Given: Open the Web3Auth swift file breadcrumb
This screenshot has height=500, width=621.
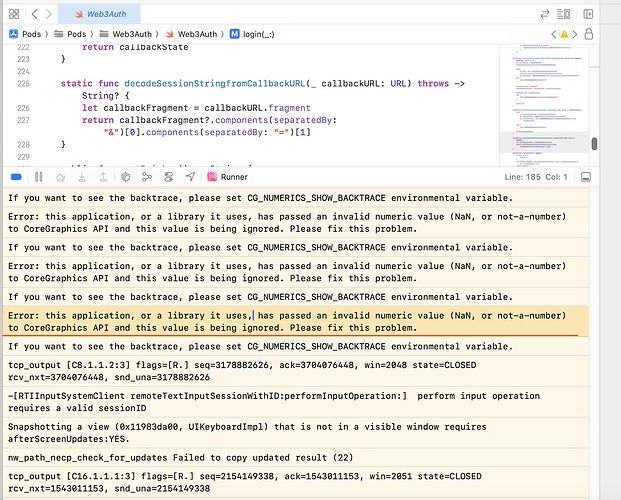Looking at the screenshot, I should (191, 34).
